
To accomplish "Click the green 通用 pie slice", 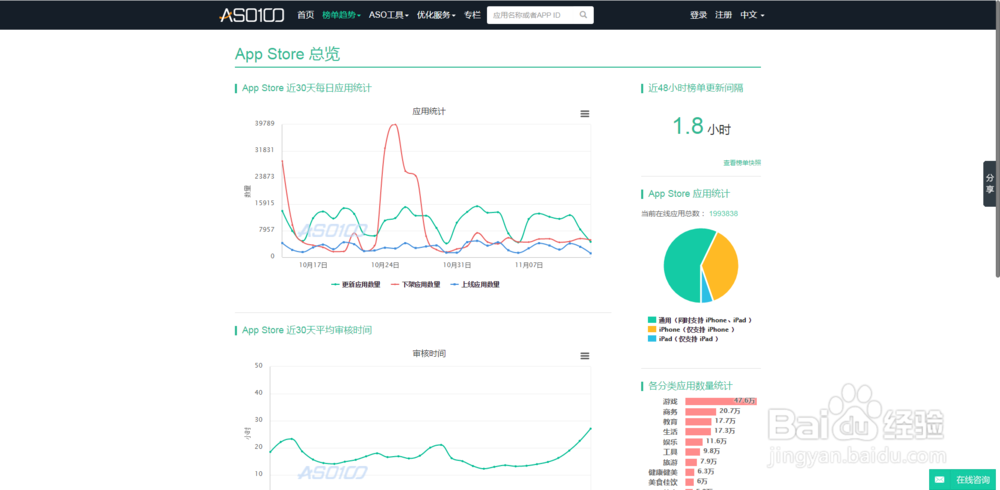I will (x=682, y=265).
